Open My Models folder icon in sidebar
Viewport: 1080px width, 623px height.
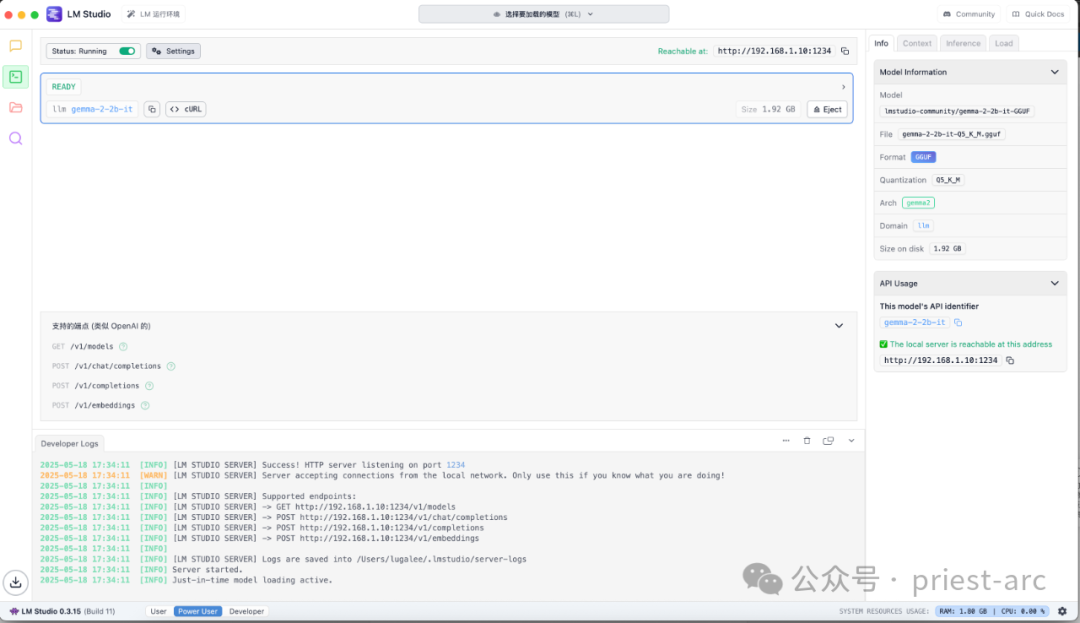coord(15,107)
